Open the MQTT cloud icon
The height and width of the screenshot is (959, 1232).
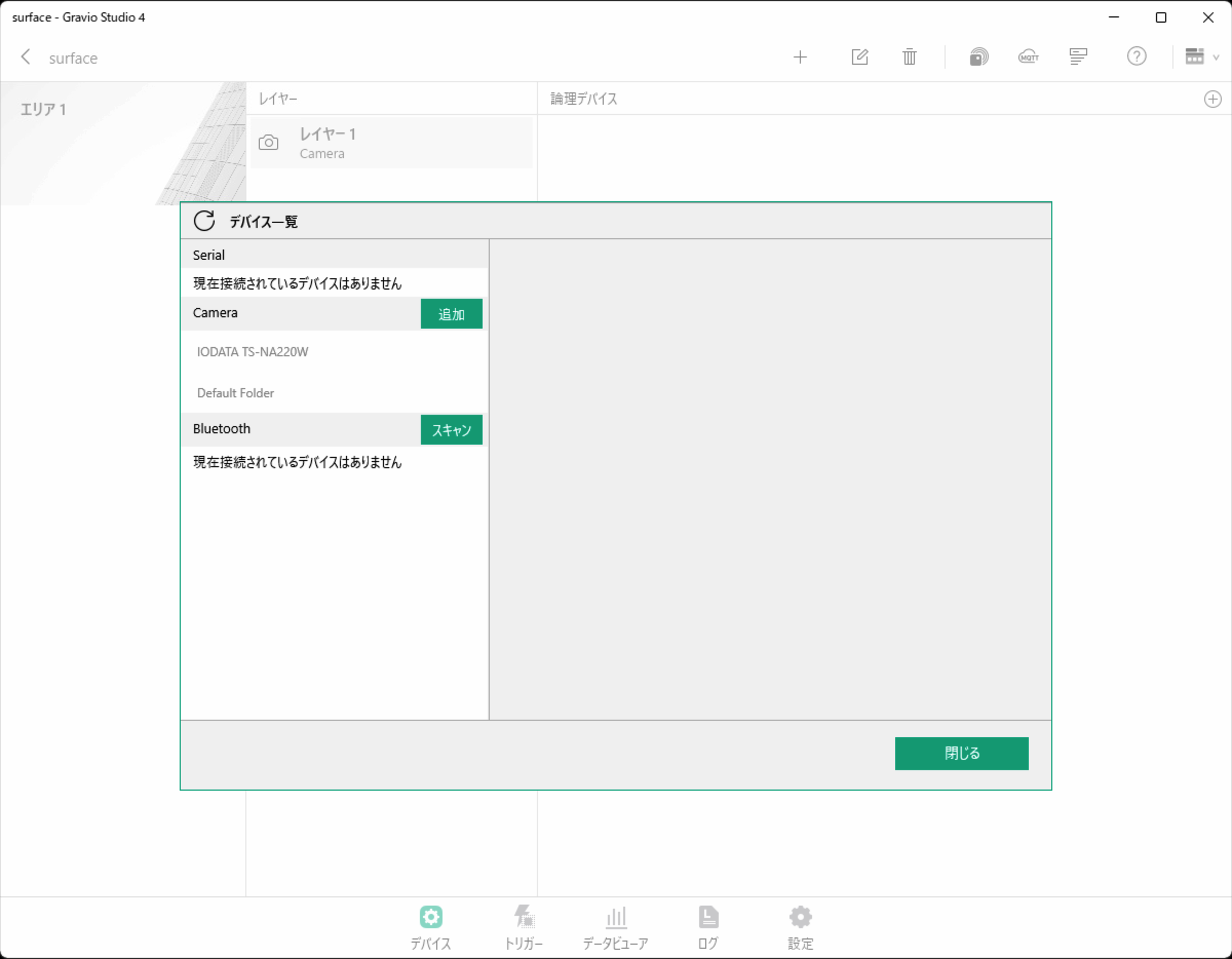click(1028, 57)
